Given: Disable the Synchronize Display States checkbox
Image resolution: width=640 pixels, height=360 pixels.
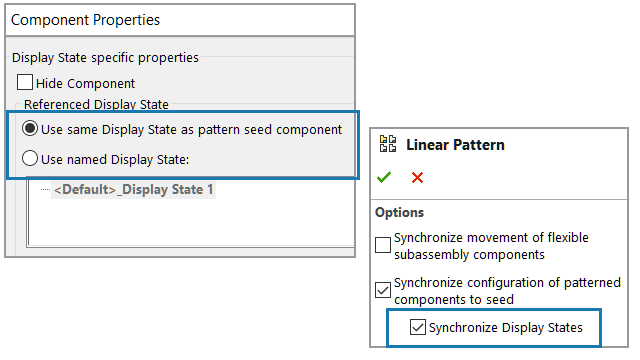Looking at the screenshot, I should [418, 327].
